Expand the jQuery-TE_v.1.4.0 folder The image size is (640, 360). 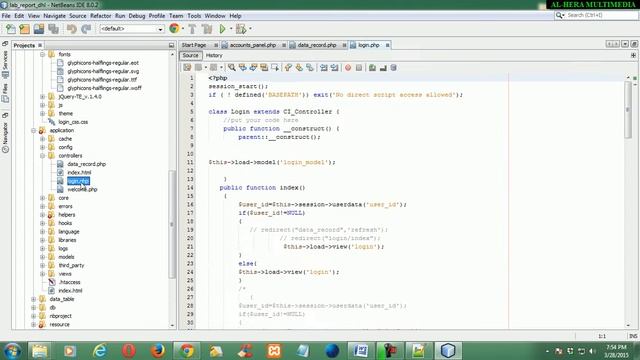[x=42, y=97]
